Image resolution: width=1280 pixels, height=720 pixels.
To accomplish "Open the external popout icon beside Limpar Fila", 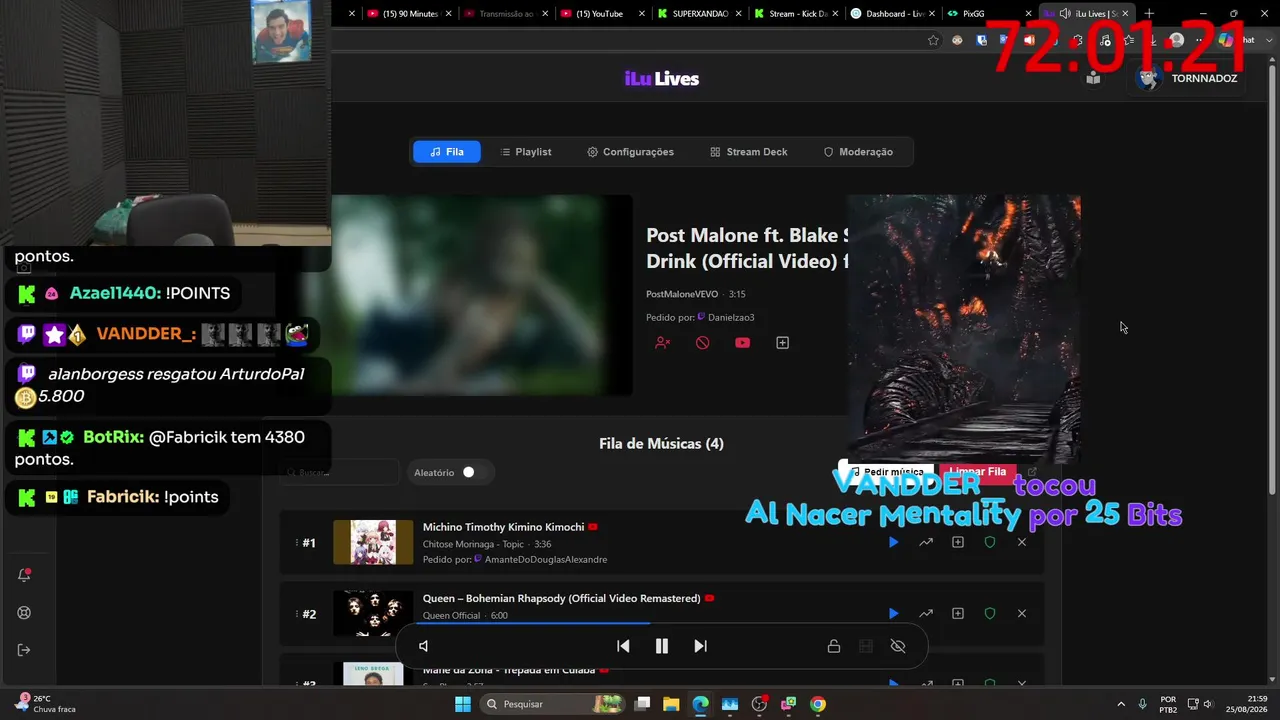I will tap(1032, 472).
